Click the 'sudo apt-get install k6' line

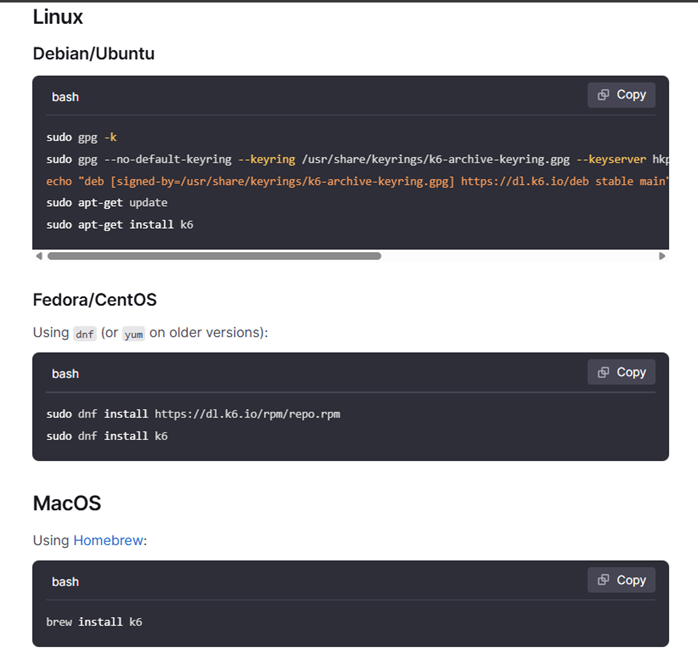click(120, 224)
